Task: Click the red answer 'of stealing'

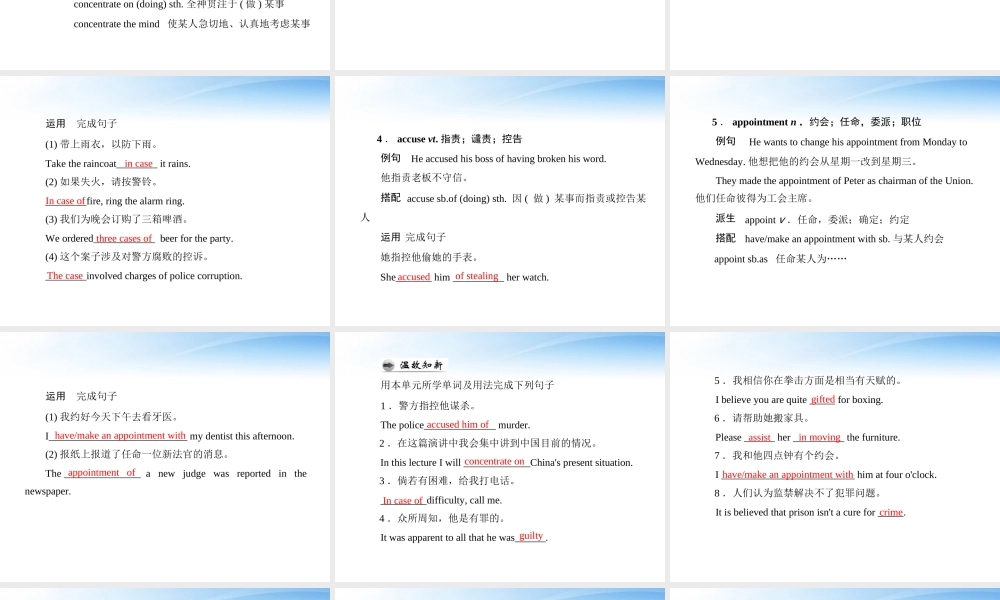Action: pyautogui.click(x=477, y=276)
